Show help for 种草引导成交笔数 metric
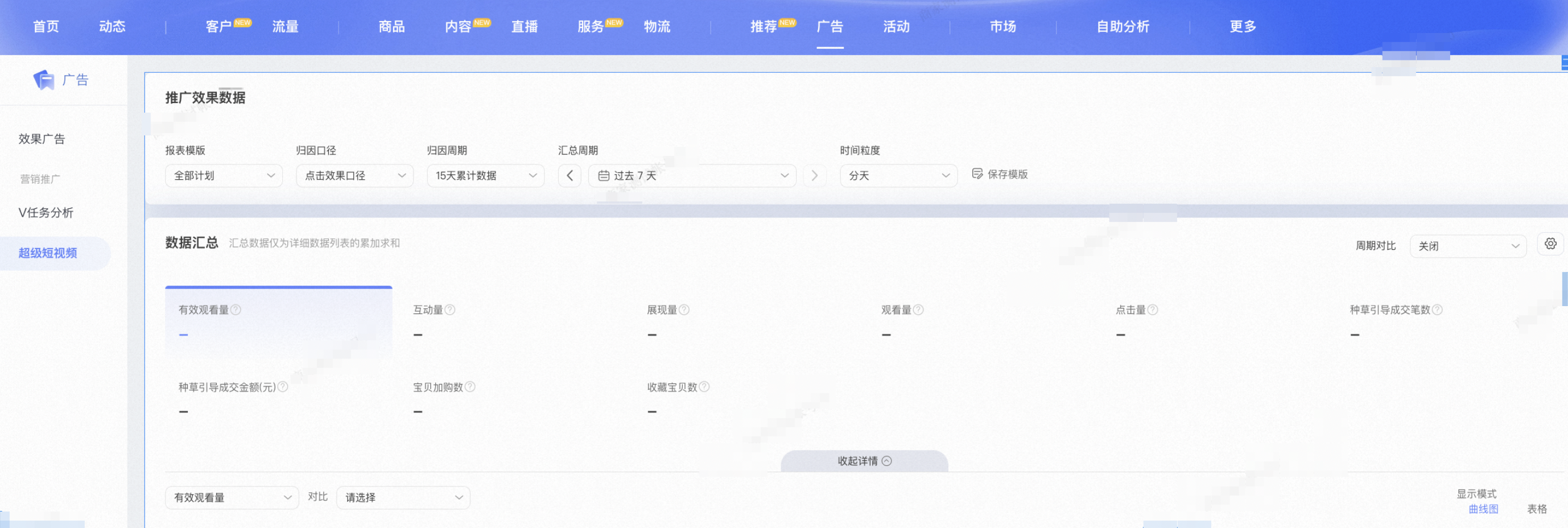The height and width of the screenshot is (528, 1568). (x=1437, y=310)
